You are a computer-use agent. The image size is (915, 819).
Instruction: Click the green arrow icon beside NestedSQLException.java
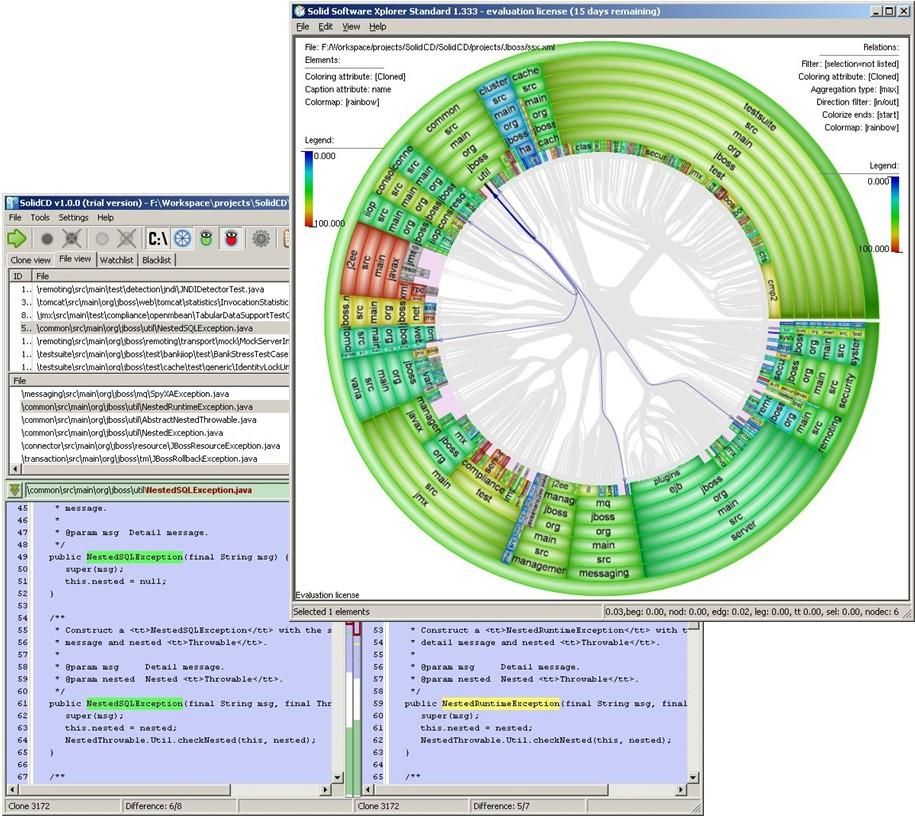point(12,489)
